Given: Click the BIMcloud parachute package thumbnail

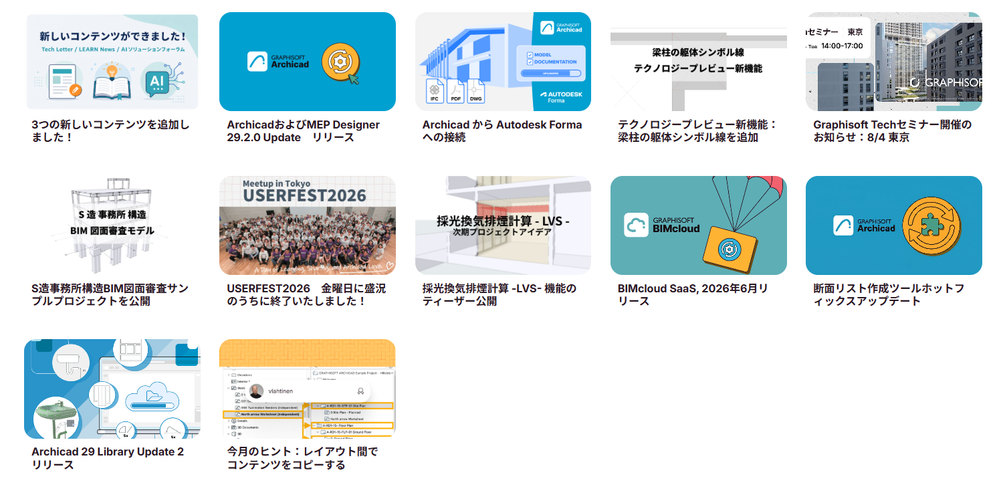Looking at the screenshot, I should click(698, 226).
